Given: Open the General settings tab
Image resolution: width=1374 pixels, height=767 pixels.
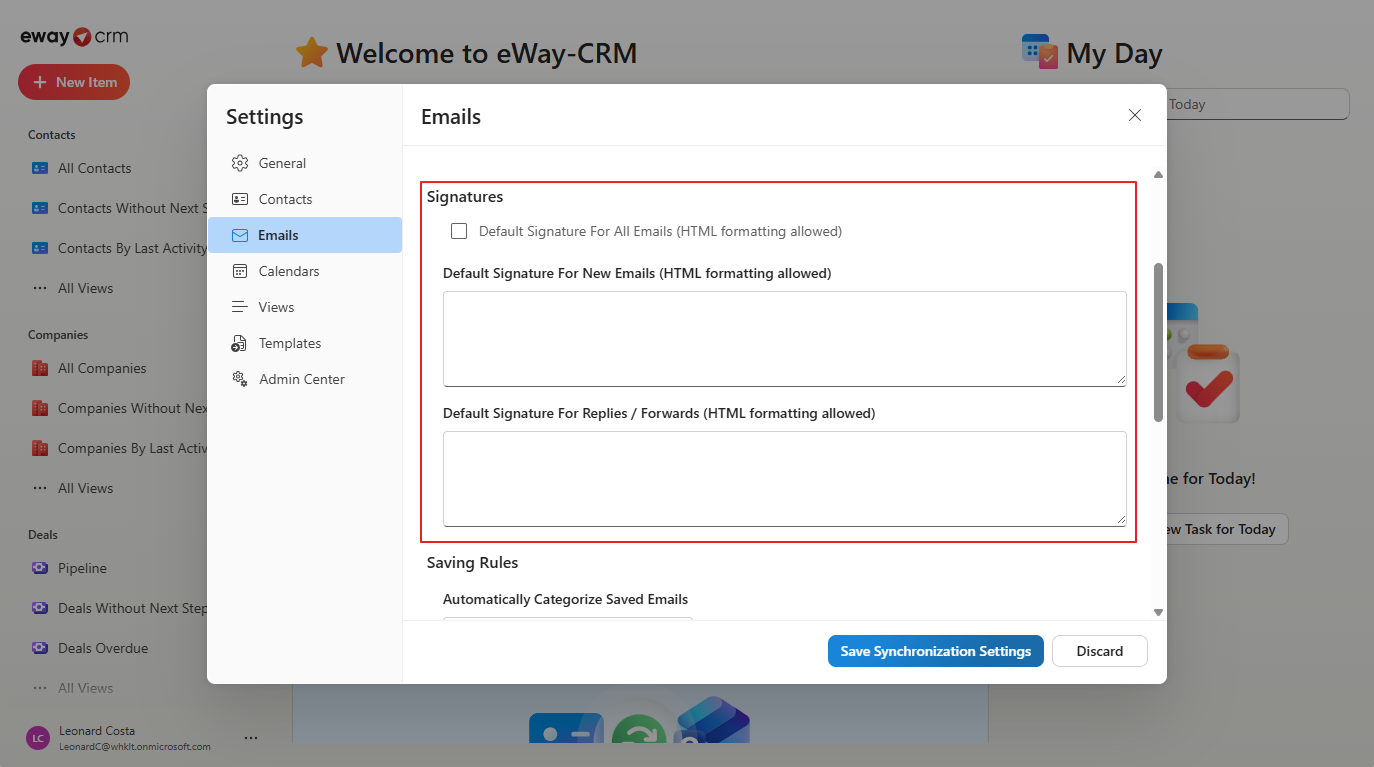Looking at the screenshot, I should click(305, 163).
